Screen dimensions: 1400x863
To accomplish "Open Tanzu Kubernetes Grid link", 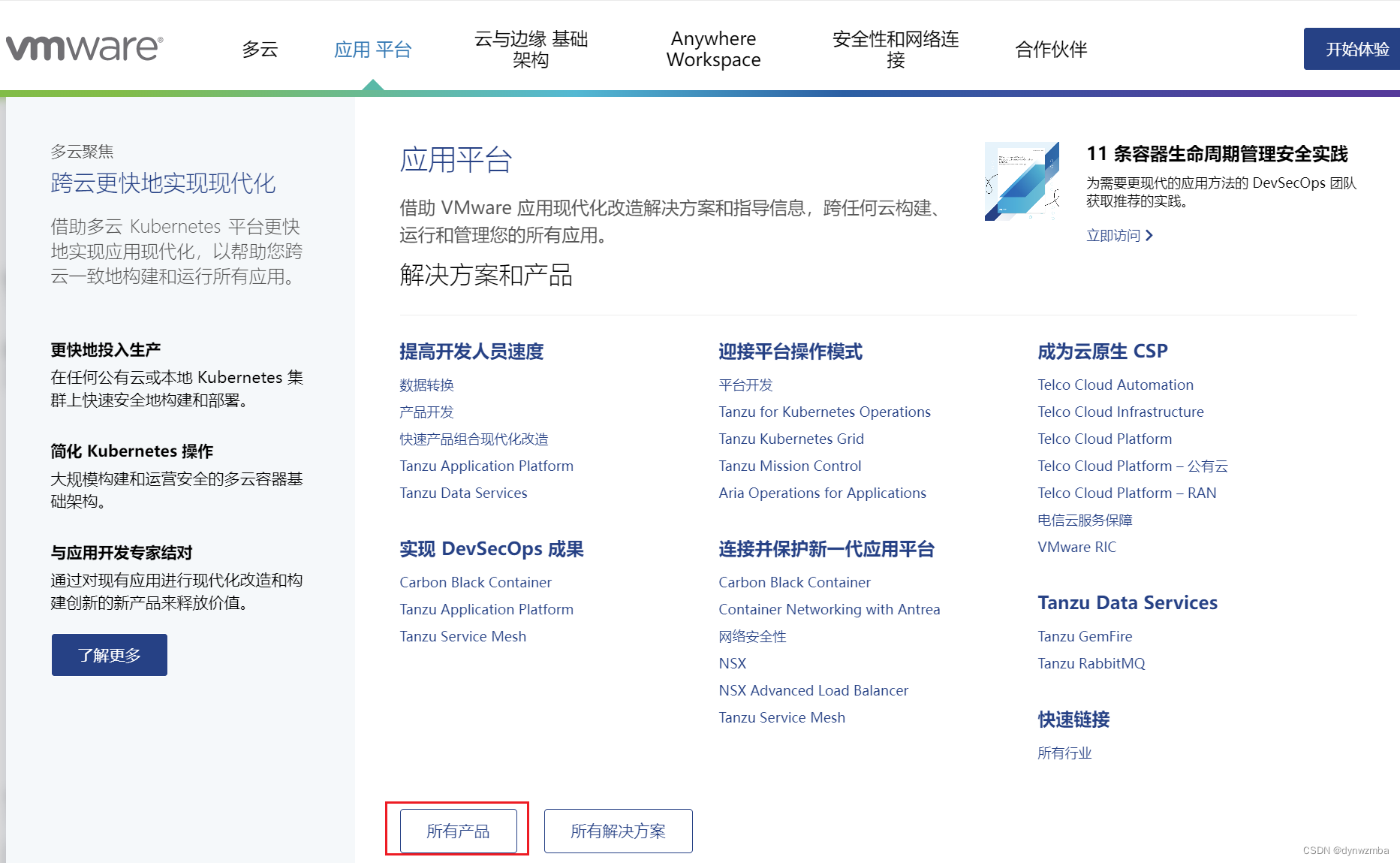I will [x=791, y=439].
